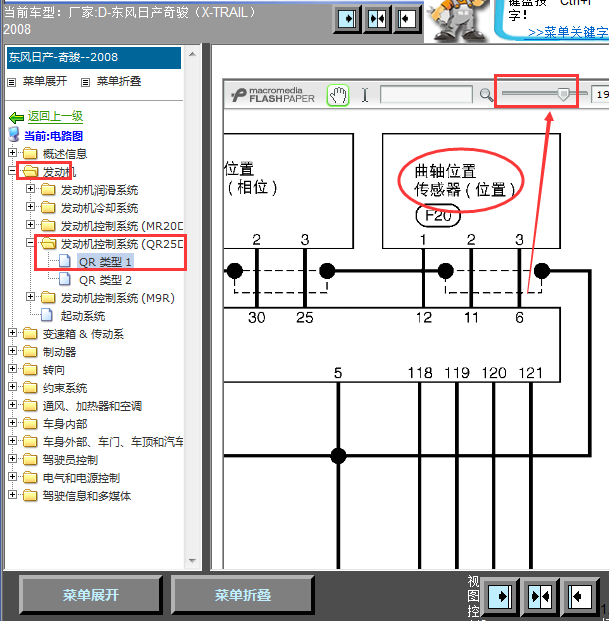Image resolution: width=609 pixels, height=621 pixels.
Task: Click bottom right-arrow view control button
Action: pyautogui.click(x=500, y=596)
